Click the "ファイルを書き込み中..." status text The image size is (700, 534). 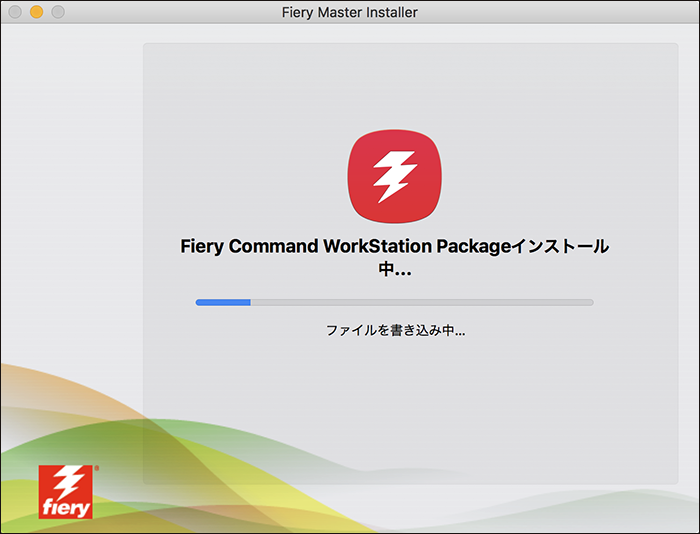click(396, 330)
